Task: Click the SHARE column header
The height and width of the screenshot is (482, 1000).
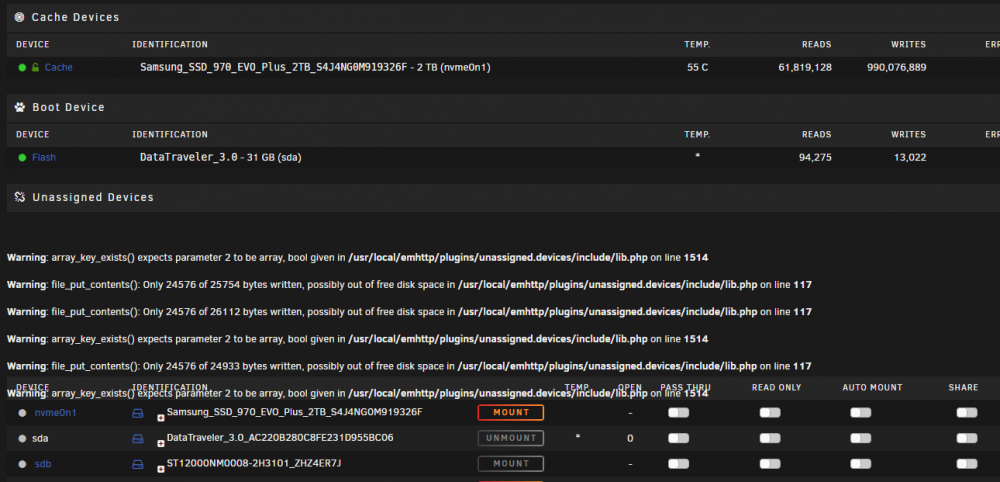Action: [963, 388]
